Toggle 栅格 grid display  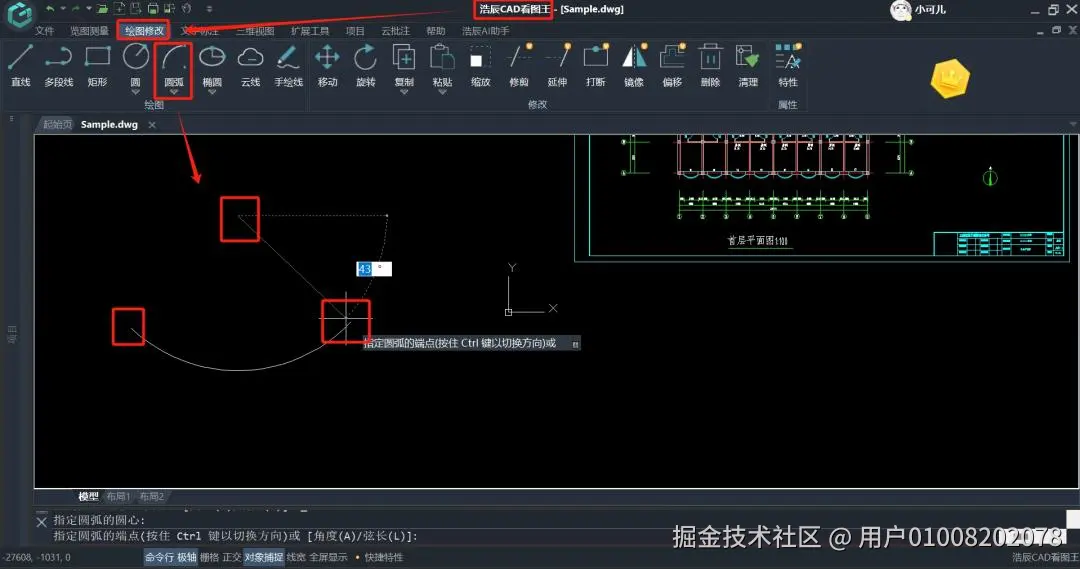tap(209, 557)
